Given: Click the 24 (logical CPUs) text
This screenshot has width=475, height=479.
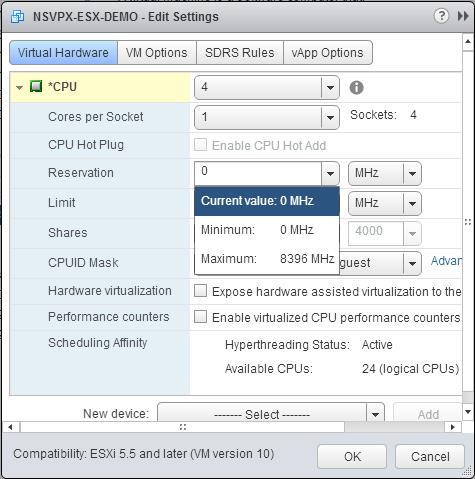Looking at the screenshot, I should (410, 369).
